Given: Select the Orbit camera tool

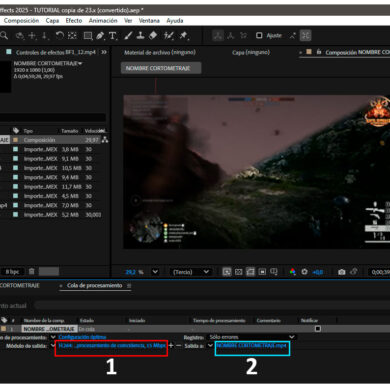Looking at the screenshot, I should click(20, 36).
